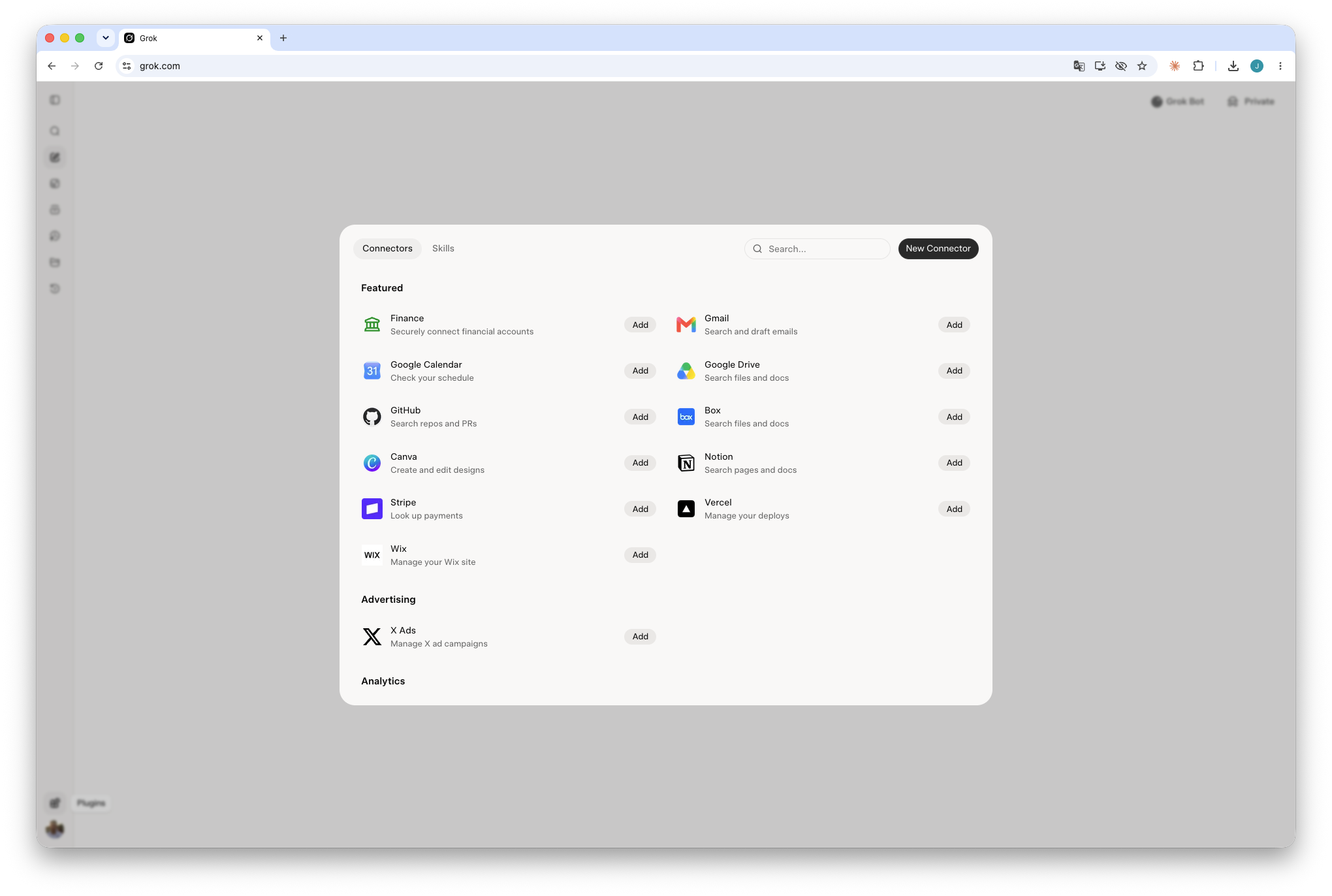Click the Finance bank icon

(372, 325)
